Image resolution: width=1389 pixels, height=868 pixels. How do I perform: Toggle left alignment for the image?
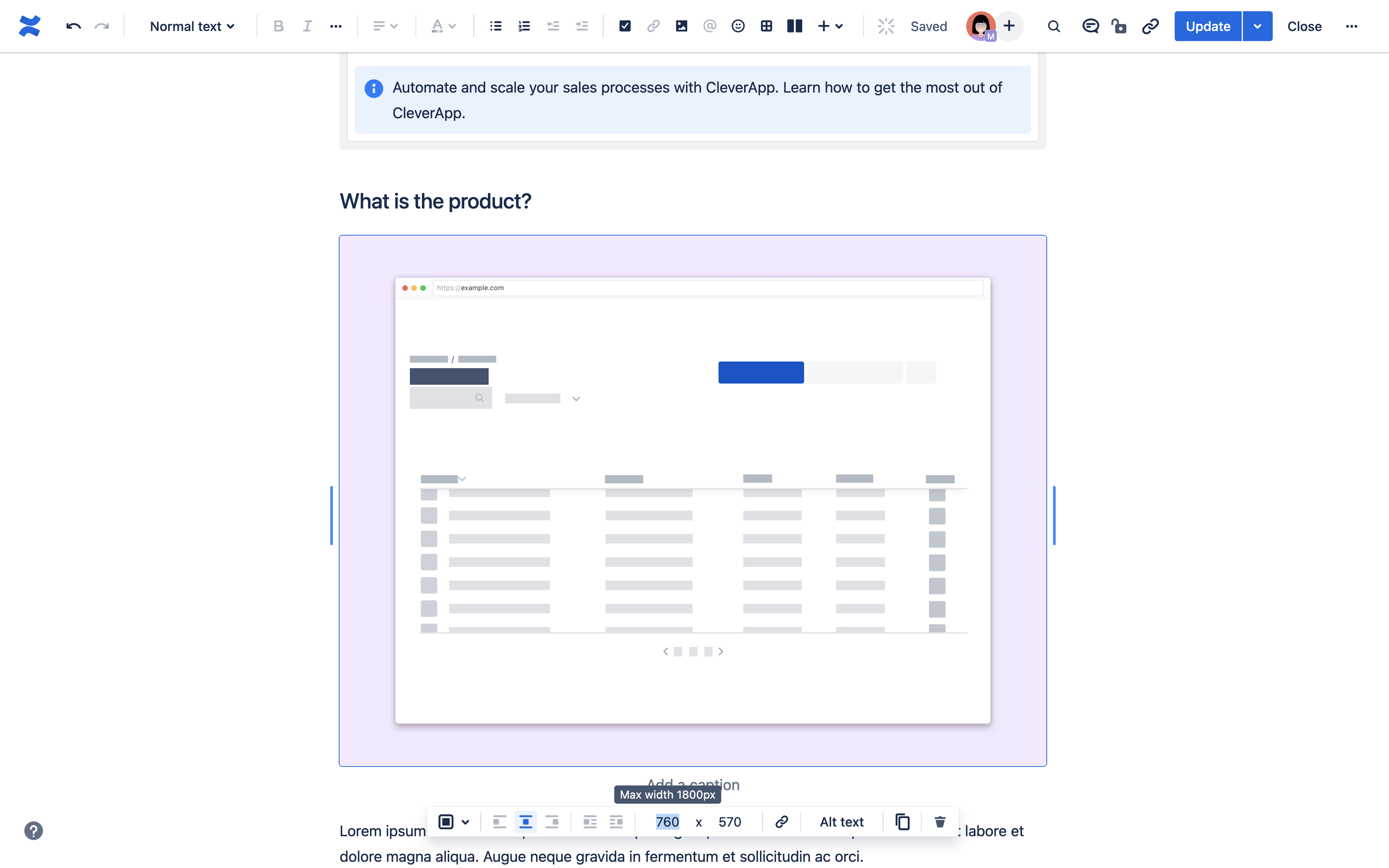[x=499, y=821]
